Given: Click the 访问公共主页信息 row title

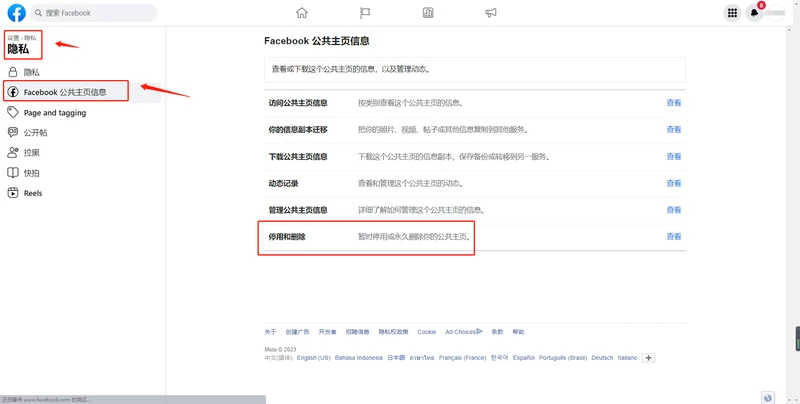Looking at the screenshot, I should (x=298, y=103).
